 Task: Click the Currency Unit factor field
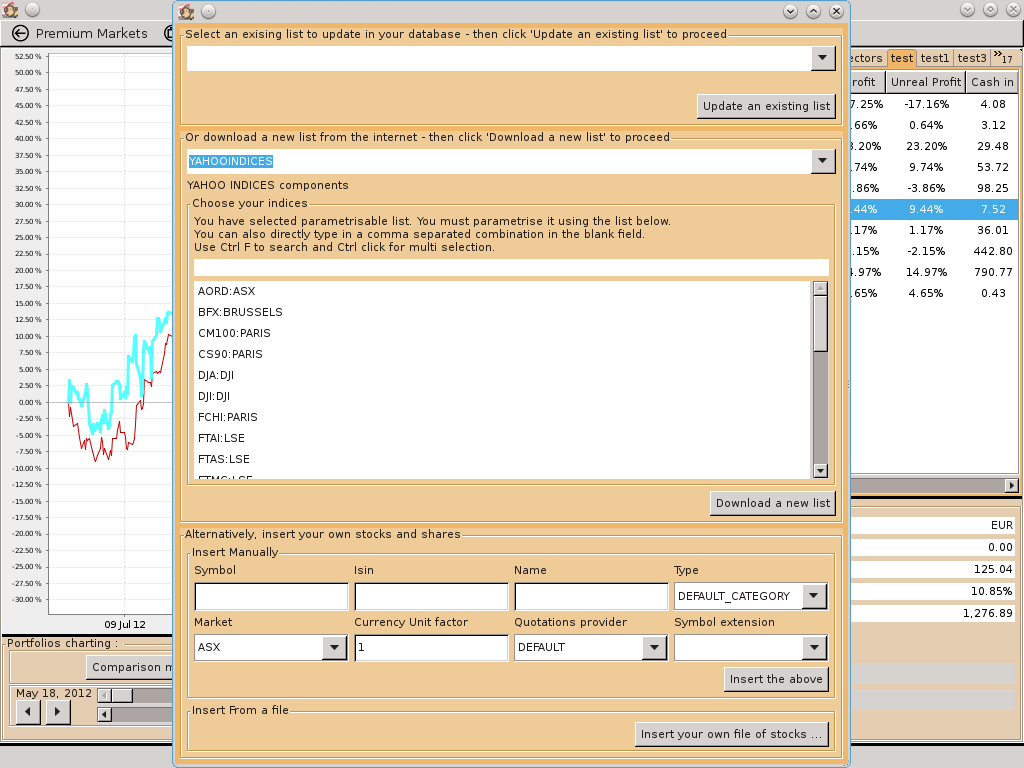[431, 648]
